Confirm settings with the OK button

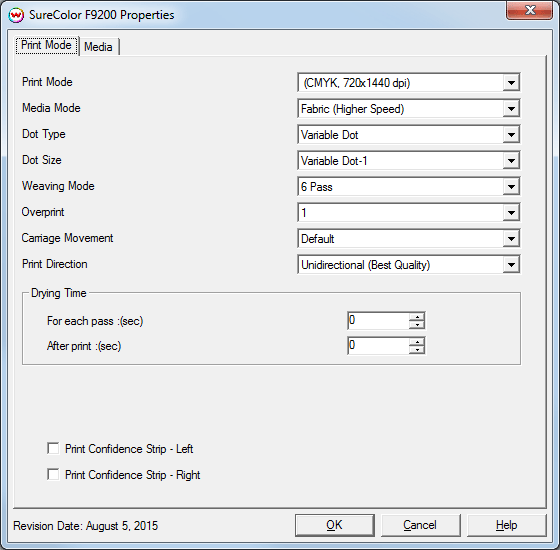[x=335, y=525]
